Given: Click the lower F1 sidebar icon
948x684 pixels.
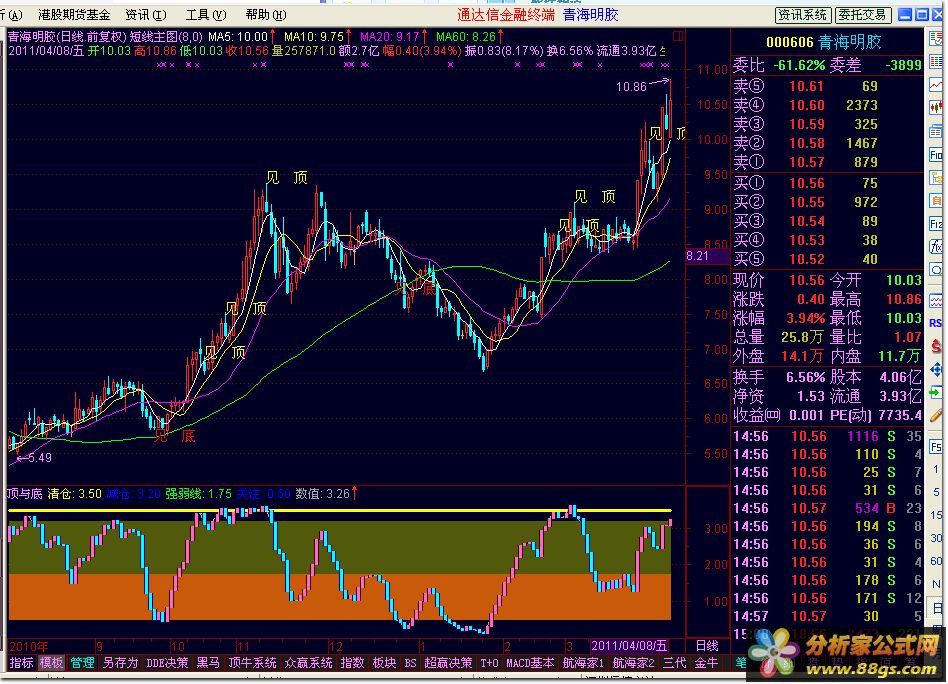Looking at the screenshot, I should coord(936,224).
